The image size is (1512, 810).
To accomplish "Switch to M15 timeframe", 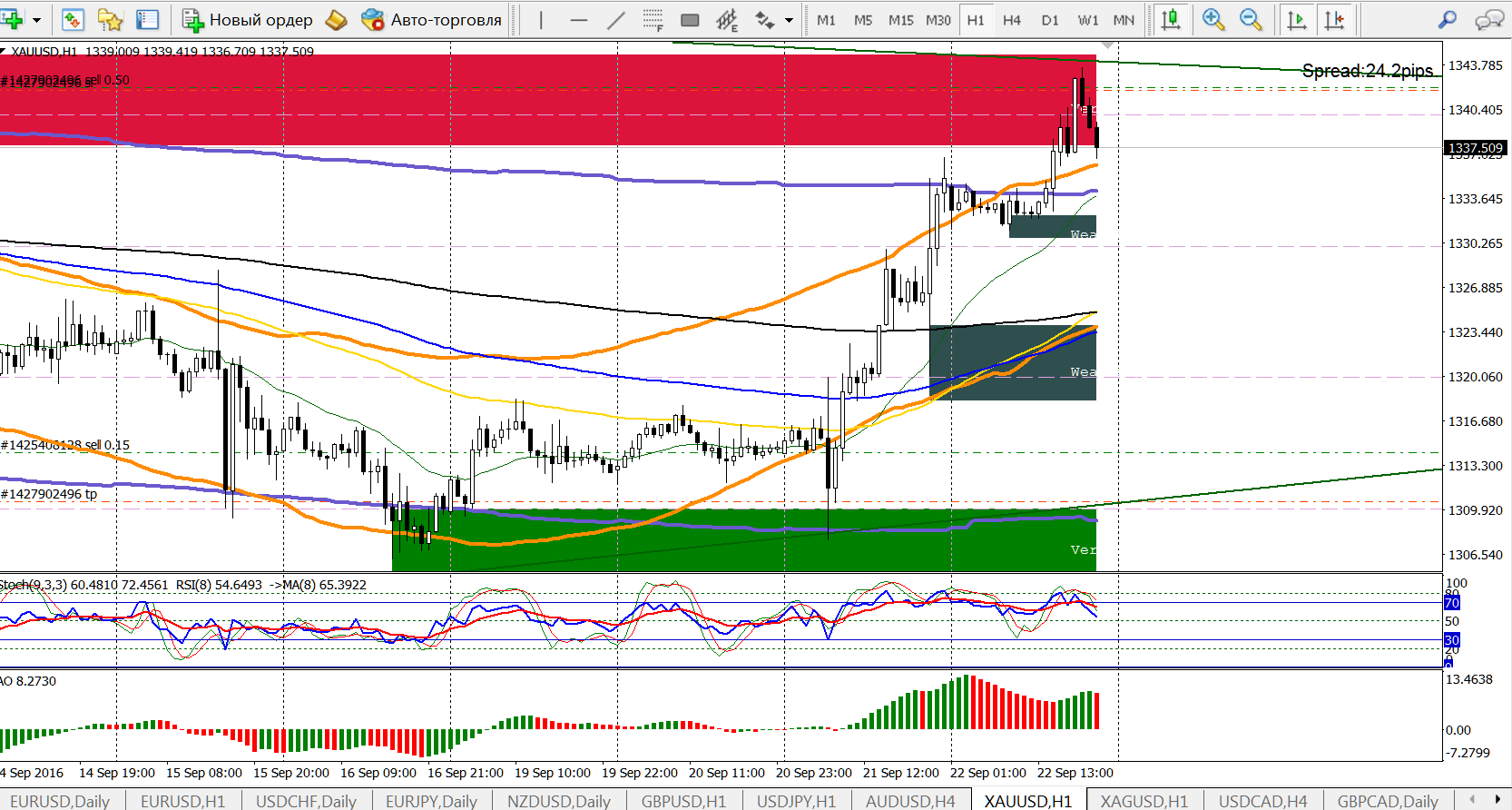I will [x=901, y=20].
